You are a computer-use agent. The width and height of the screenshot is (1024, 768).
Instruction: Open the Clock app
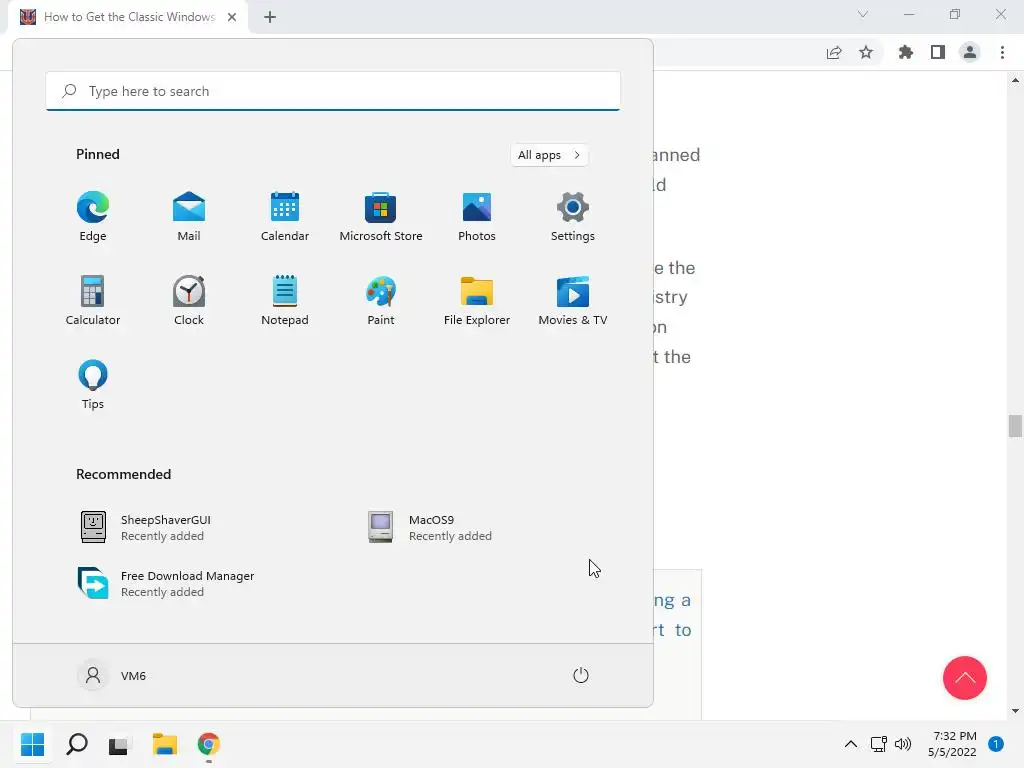pos(189,300)
